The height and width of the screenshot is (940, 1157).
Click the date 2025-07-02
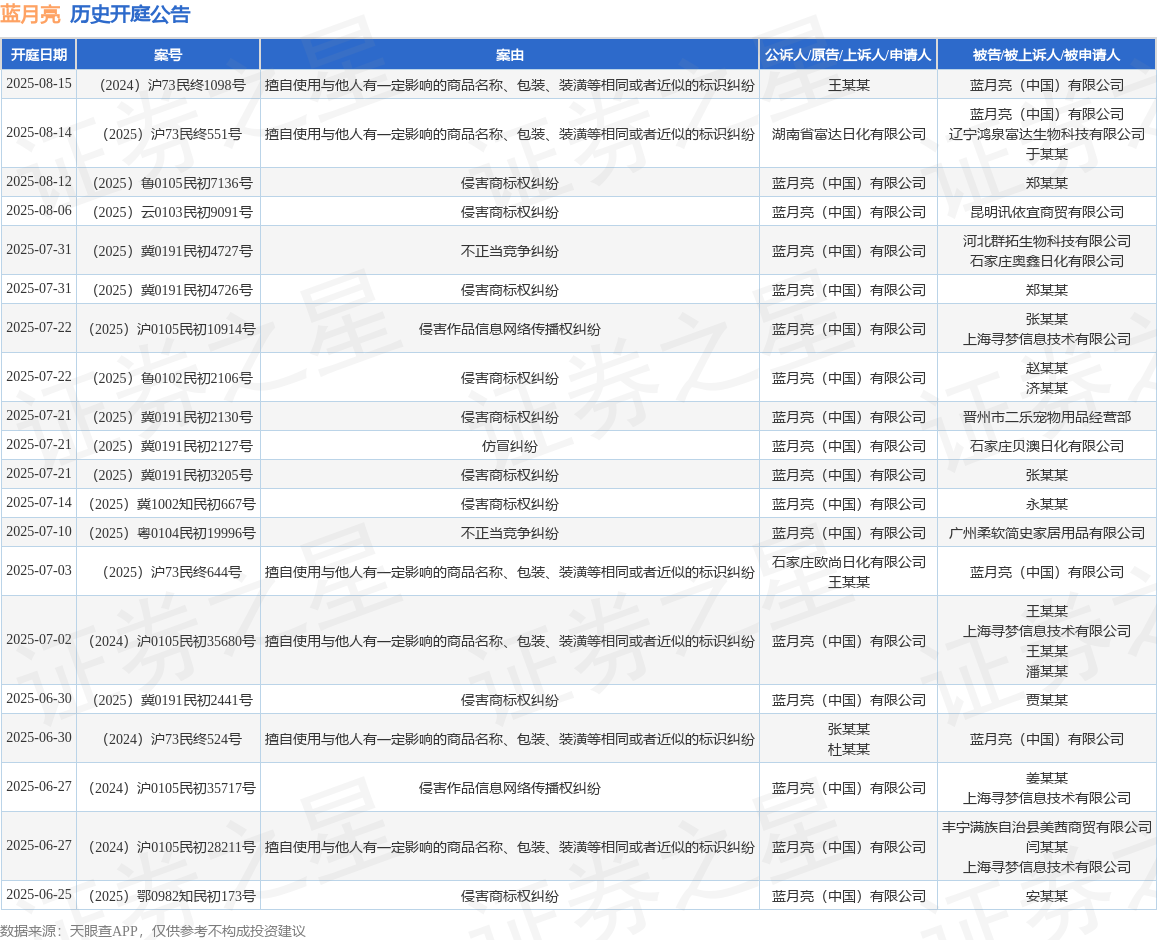pos(39,640)
